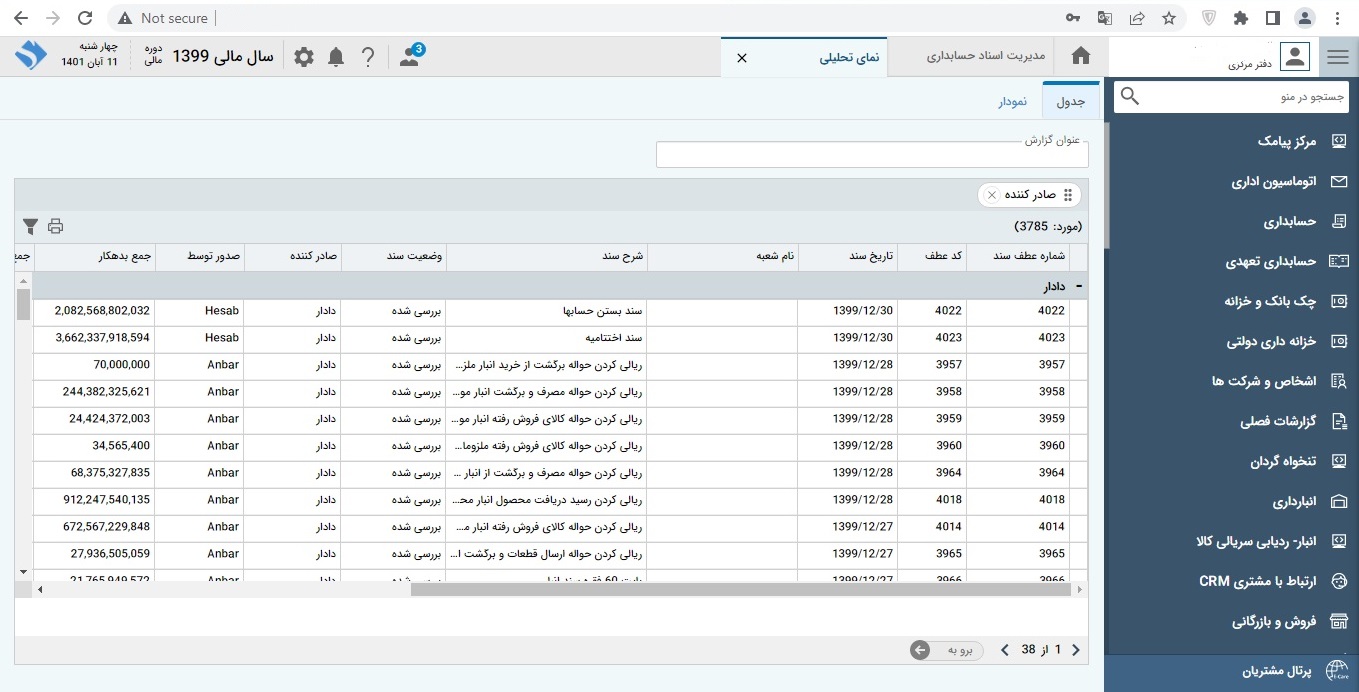Switch to مدیریت اسناد حسابداری tab
This screenshot has height=692, width=1359.
click(x=986, y=57)
